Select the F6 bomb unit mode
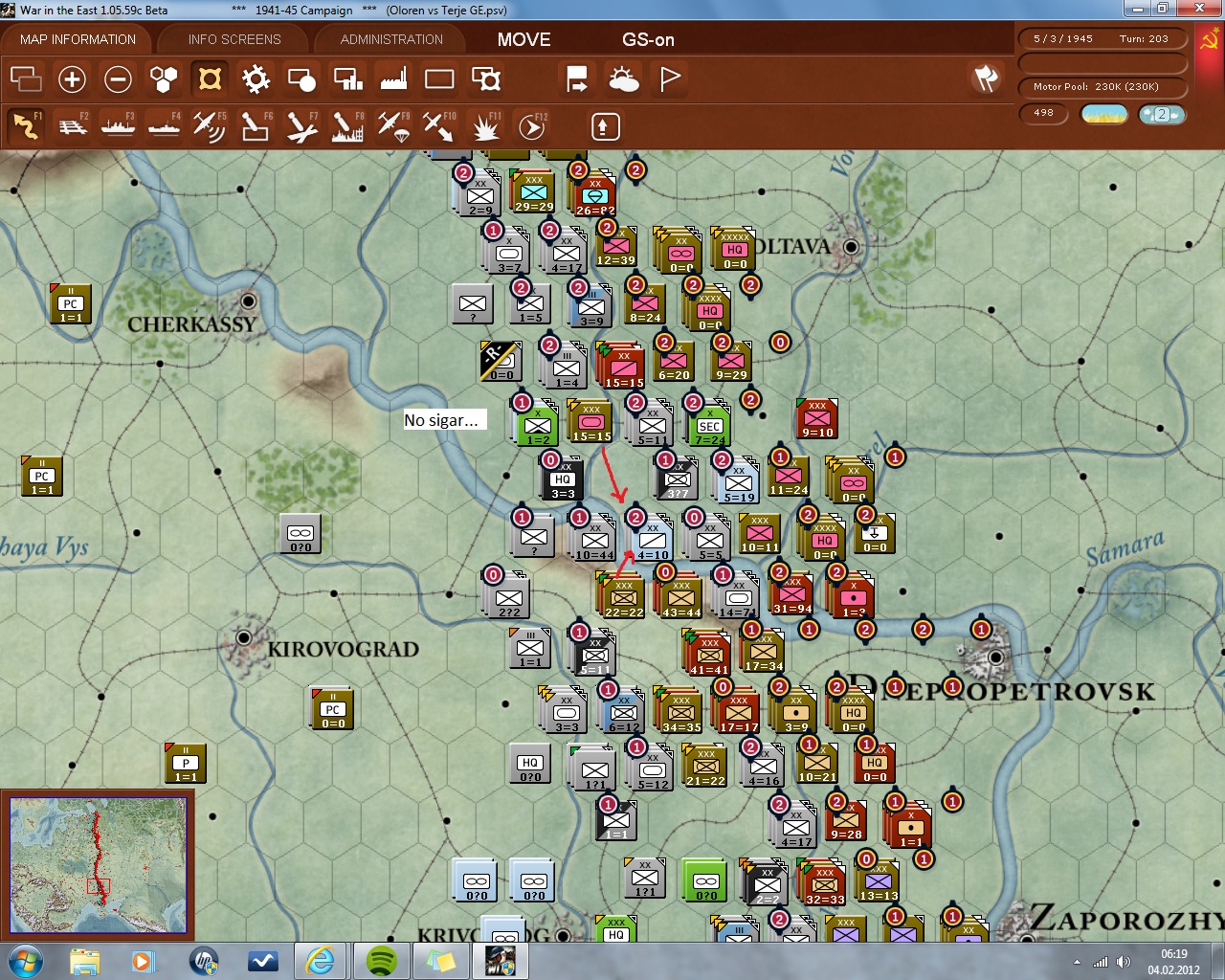 point(256,126)
